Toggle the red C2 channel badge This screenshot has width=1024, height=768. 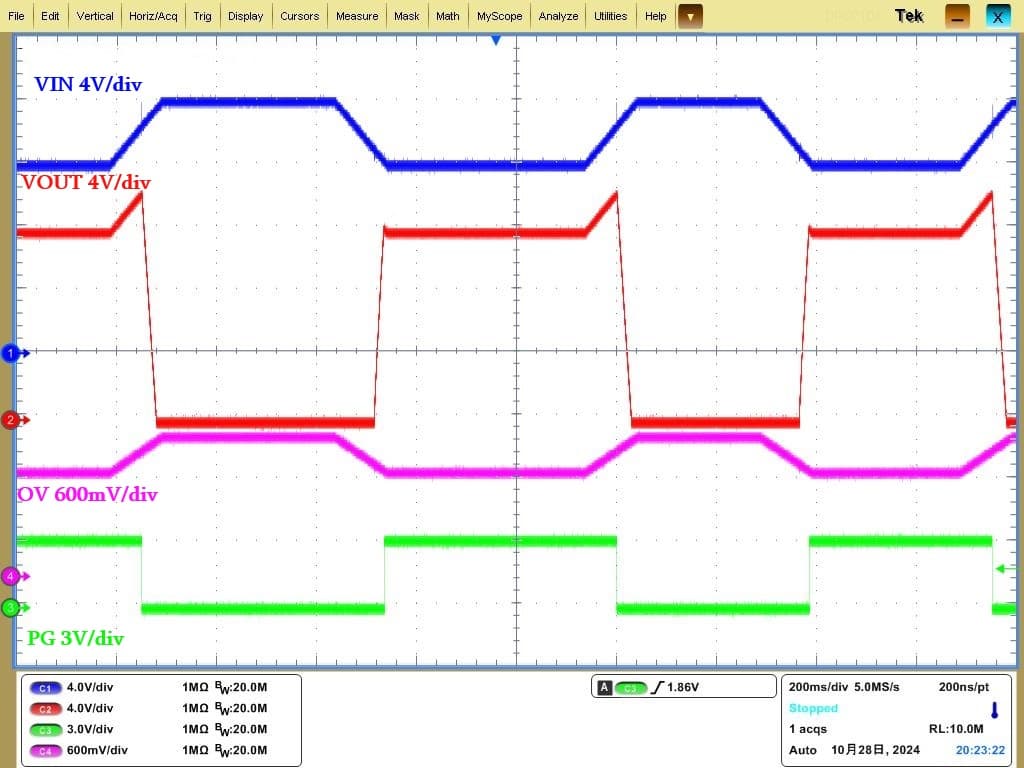pyautogui.click(x=46, y=709)
